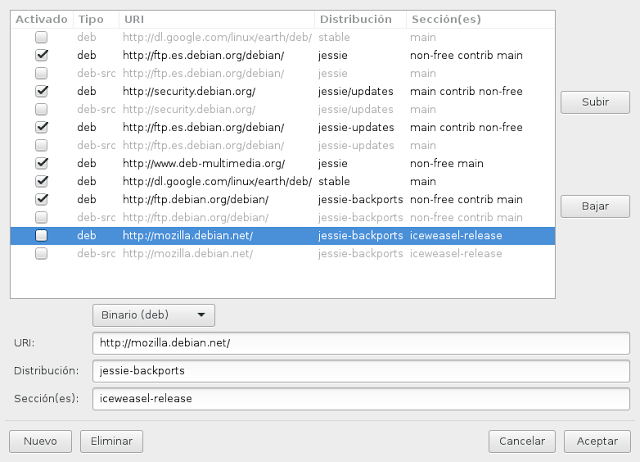Enable the mozilla.debian.net deb checkbox
Viewport: 640px width, 462px height.
[x=41, y=236]
